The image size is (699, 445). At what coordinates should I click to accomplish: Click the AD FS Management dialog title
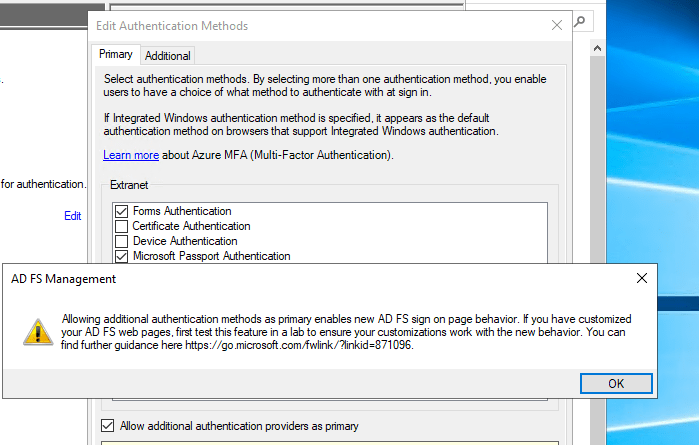[63, 279]
